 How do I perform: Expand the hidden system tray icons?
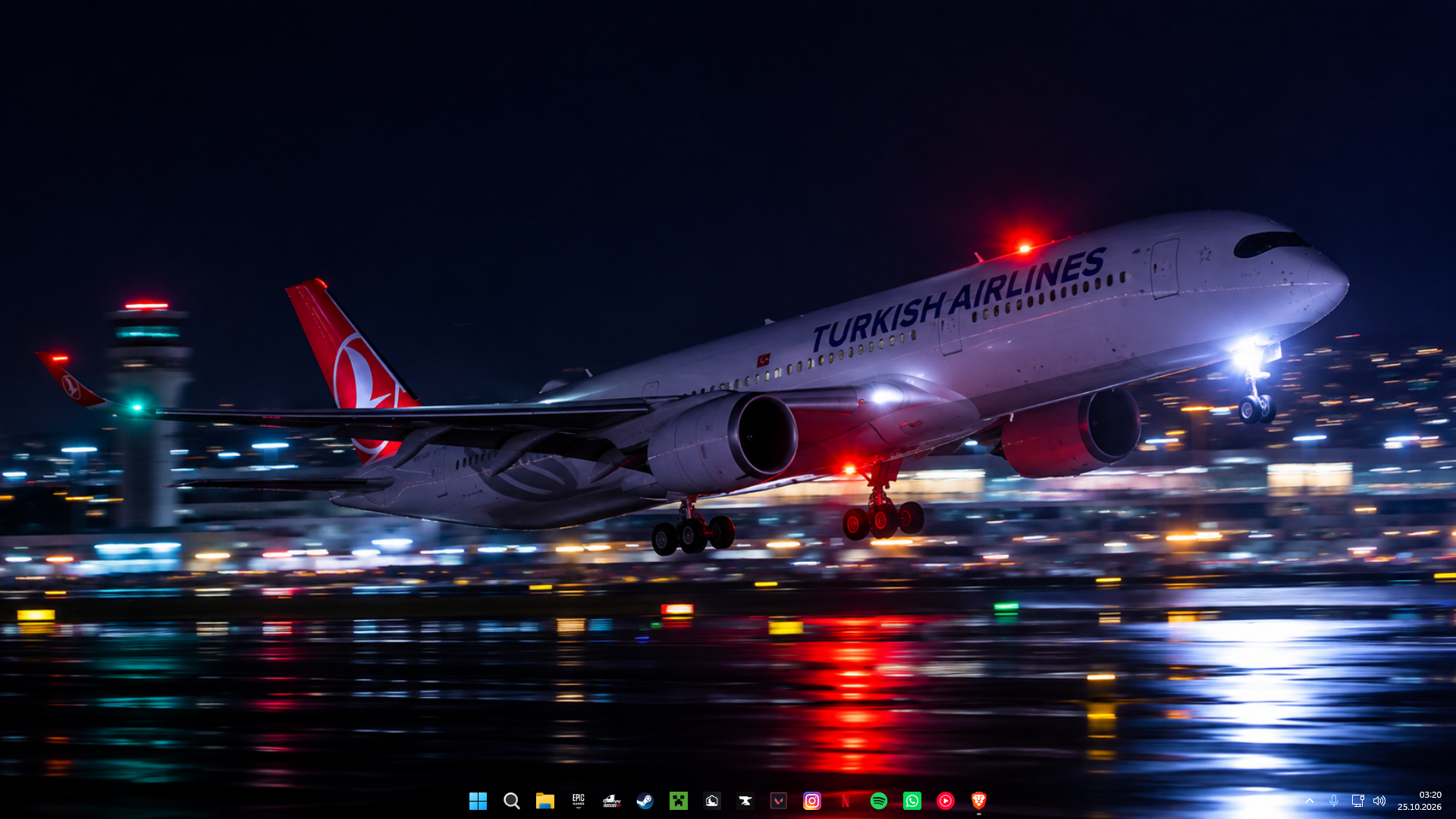coord(1310,801)
